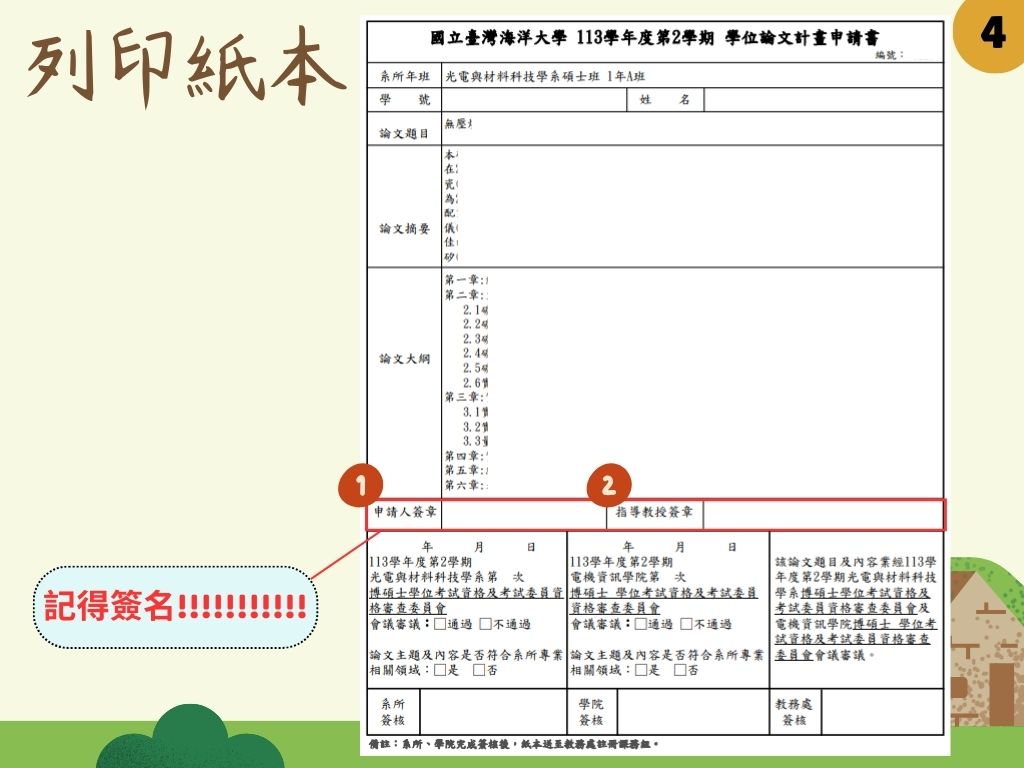1024x768 pixels.
Task: Check 通過 box under 電機資訊學院 review
Action: click(x=640, y=624)
